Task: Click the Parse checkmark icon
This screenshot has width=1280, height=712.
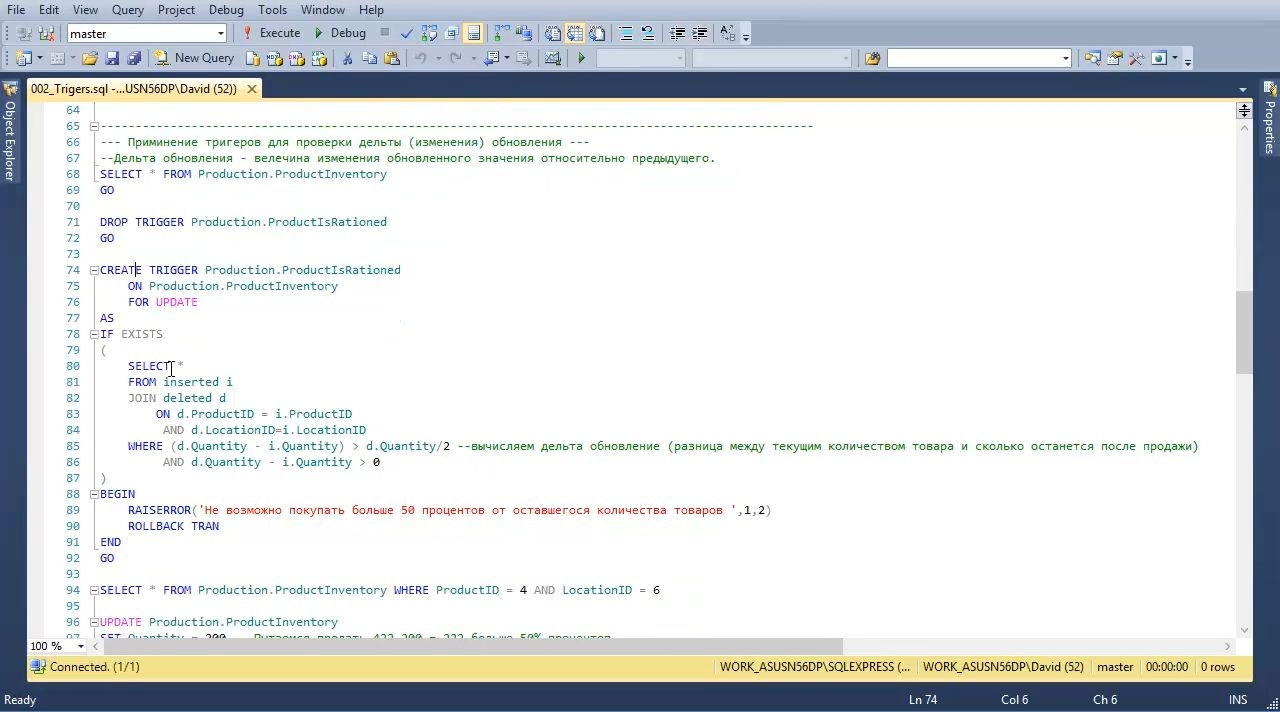Action: (x=407, y=34)
